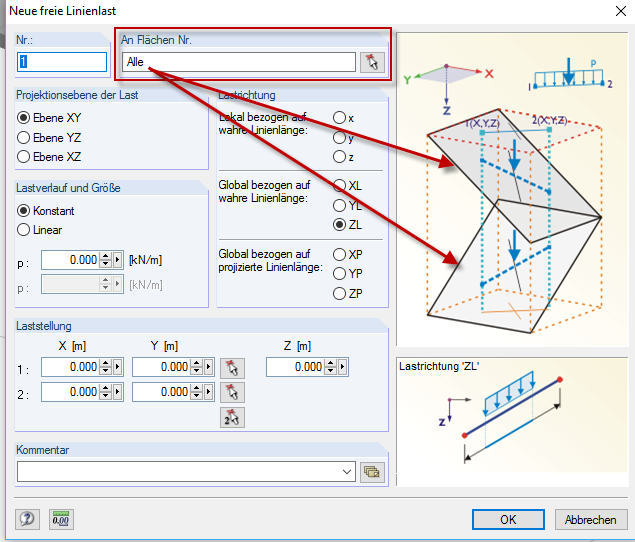Select projected load direction XP
The height and width of the screenshot is (542, 635).
[x=347, y=255]
